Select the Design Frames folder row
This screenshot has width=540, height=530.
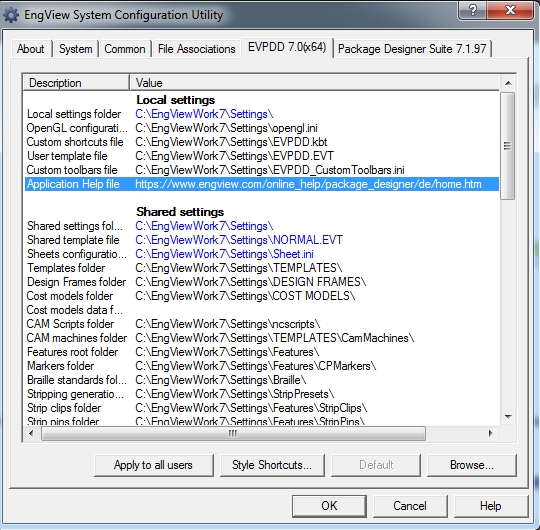(x=261, y=282)
